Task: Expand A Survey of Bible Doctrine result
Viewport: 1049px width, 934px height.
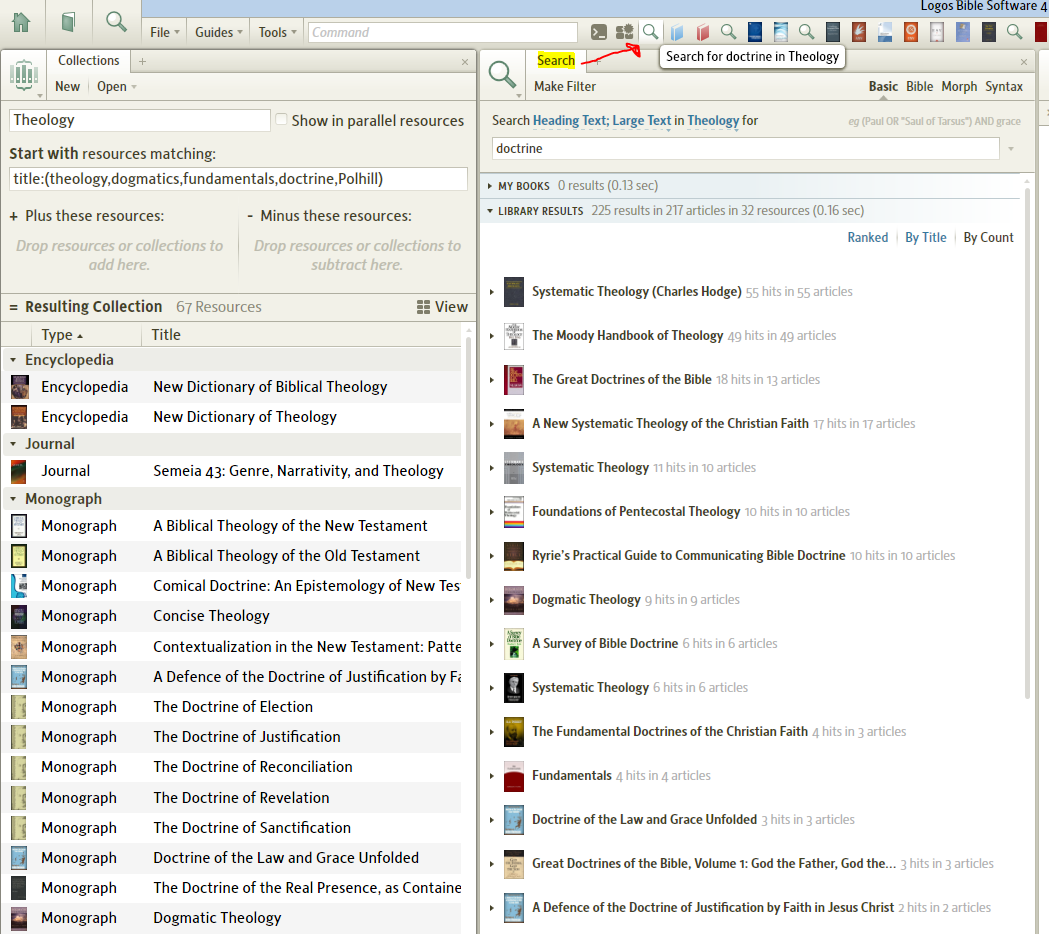Action: click(492, 644)
